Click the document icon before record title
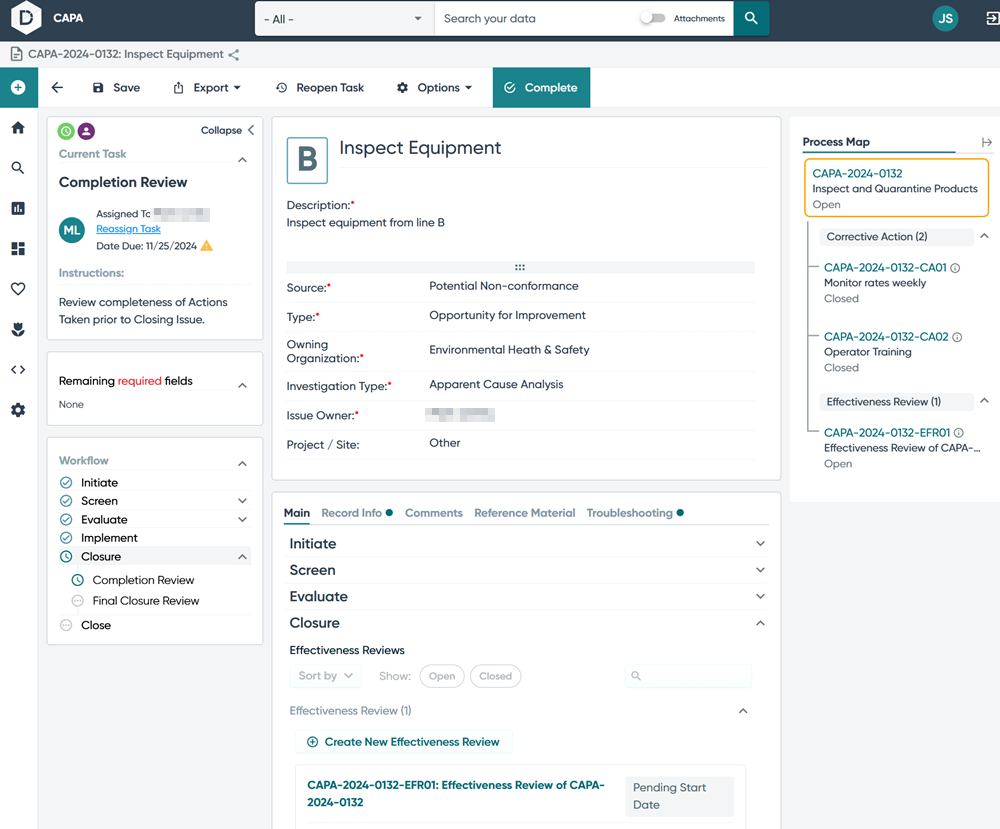The width and height of the screenshot is (1000, 829). point(17,54)
